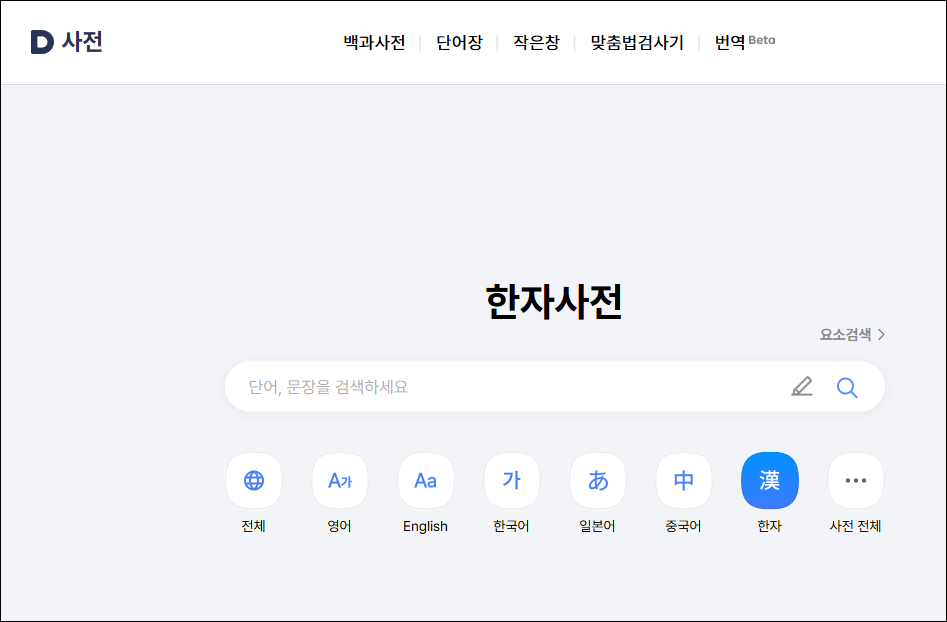Select the 전체 globe dictionary icon
The height and width of the screenshot is (622, 947).
254,481
